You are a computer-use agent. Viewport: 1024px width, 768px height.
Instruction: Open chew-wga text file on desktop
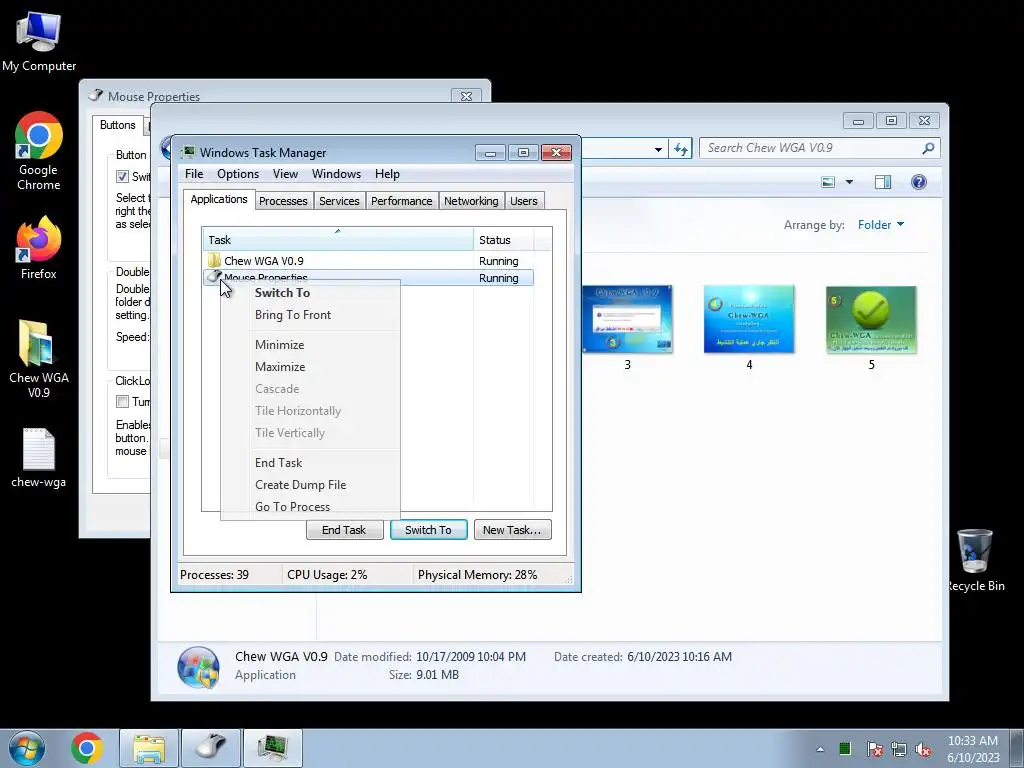[39, 457]
